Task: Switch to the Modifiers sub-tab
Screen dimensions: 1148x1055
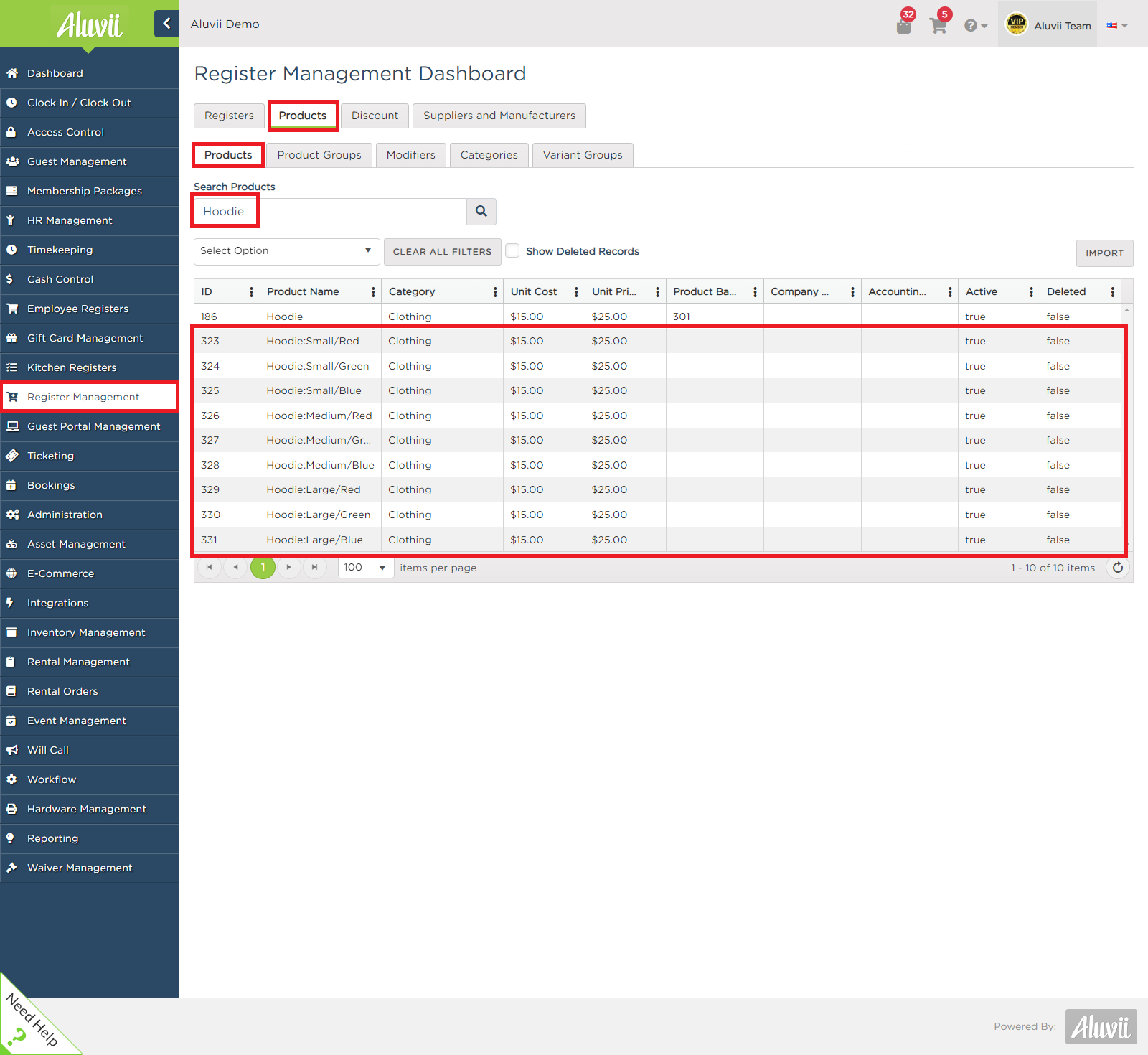Action: 411,155
